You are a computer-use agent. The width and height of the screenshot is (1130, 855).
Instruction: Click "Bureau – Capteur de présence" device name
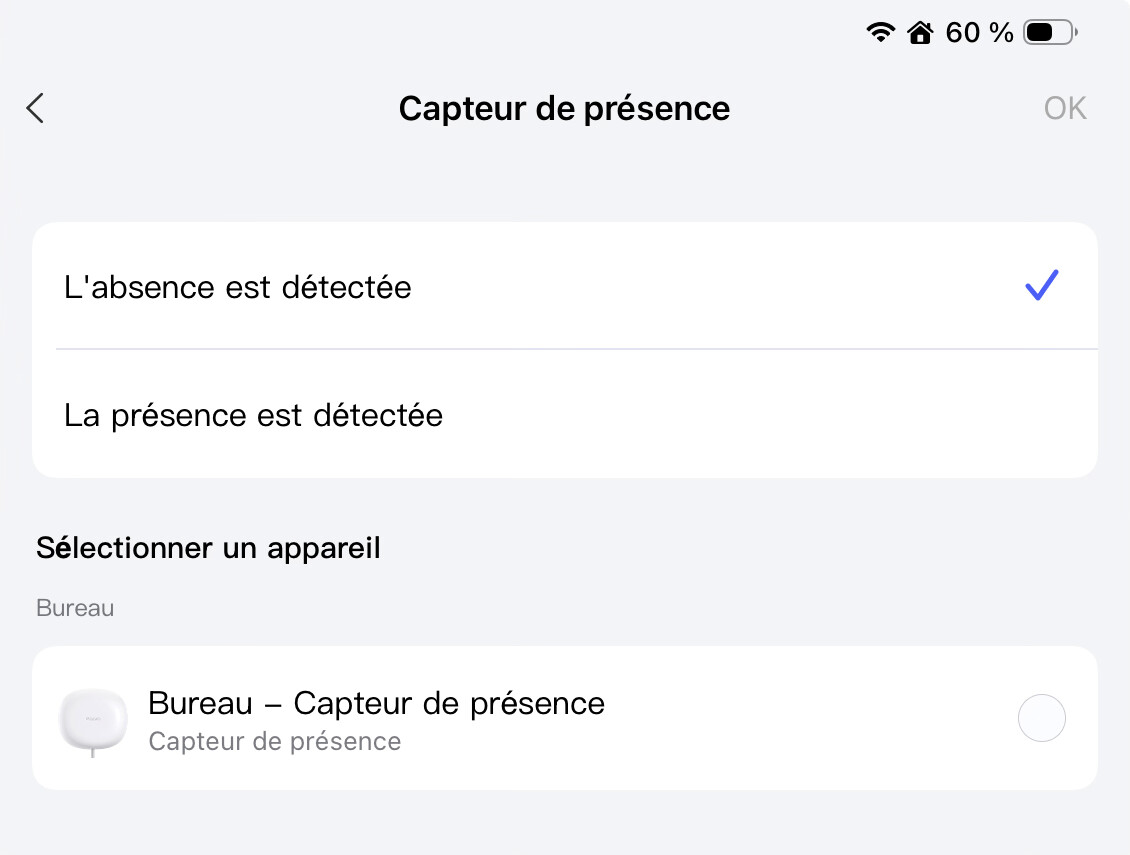(376, 703)
